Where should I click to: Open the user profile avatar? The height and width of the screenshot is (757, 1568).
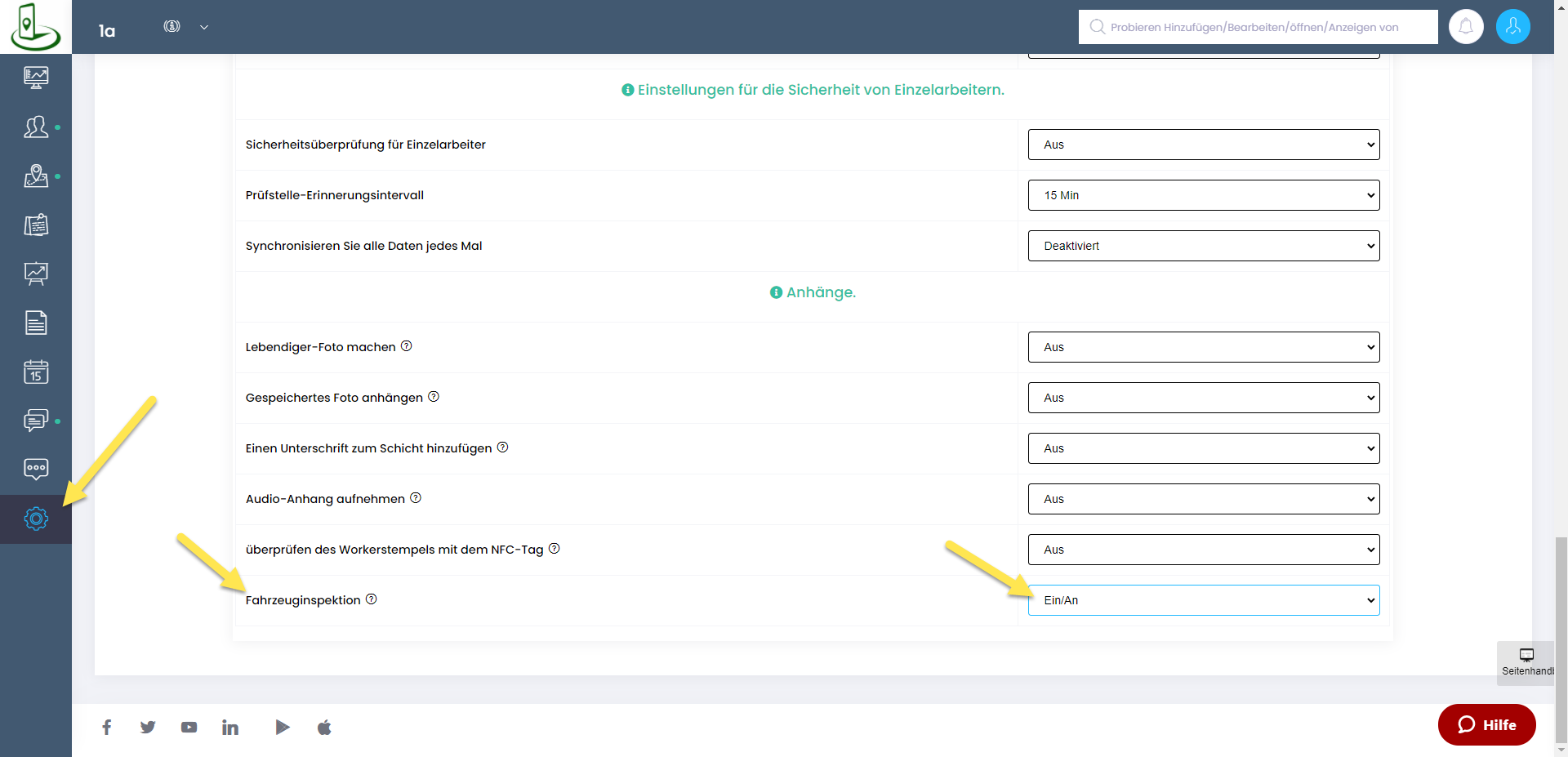click(x=1512, y=27)
